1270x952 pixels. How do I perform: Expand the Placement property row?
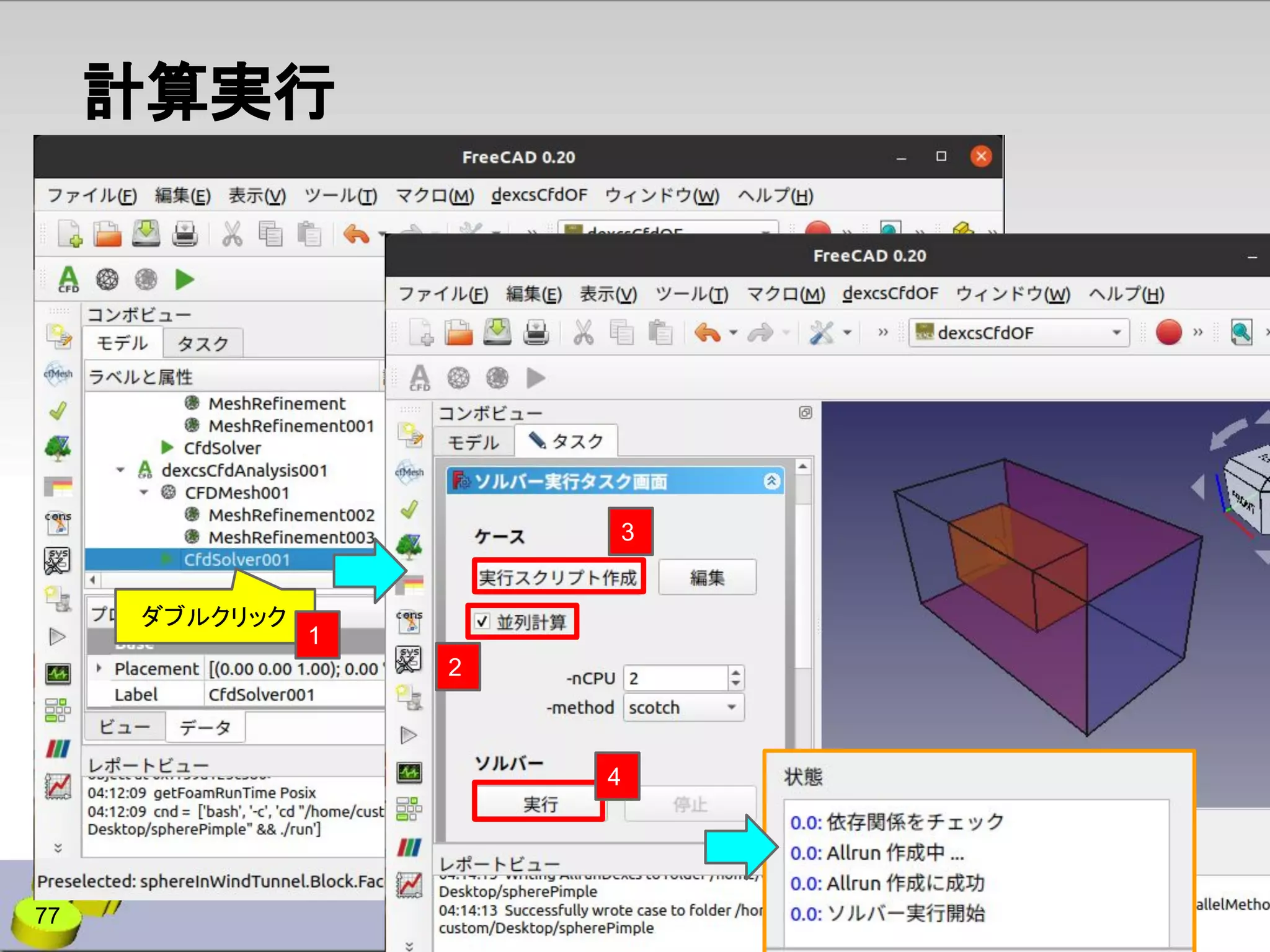(x=99, y=668)
